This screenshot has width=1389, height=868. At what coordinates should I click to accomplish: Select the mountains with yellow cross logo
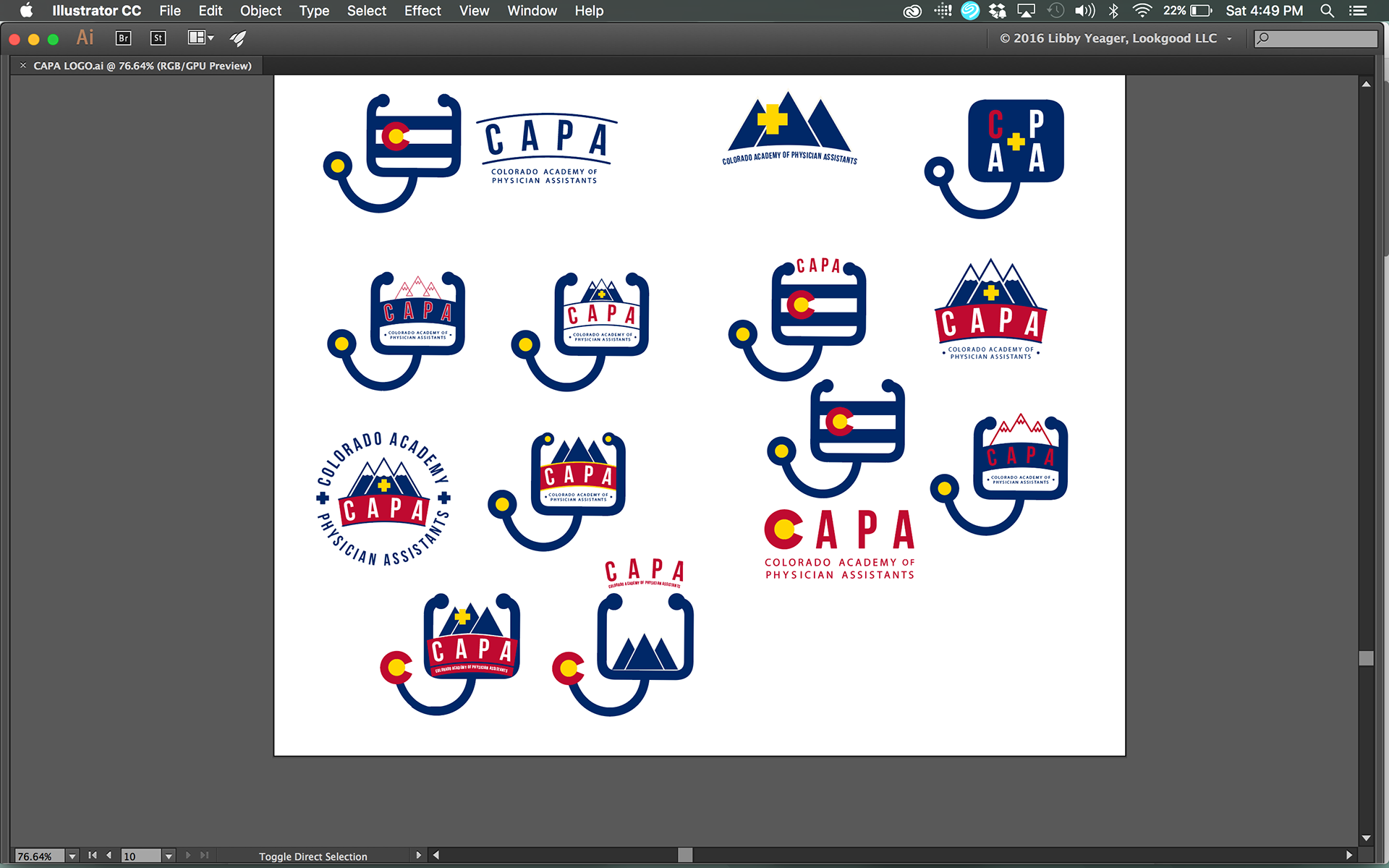(x=789, y=129)
